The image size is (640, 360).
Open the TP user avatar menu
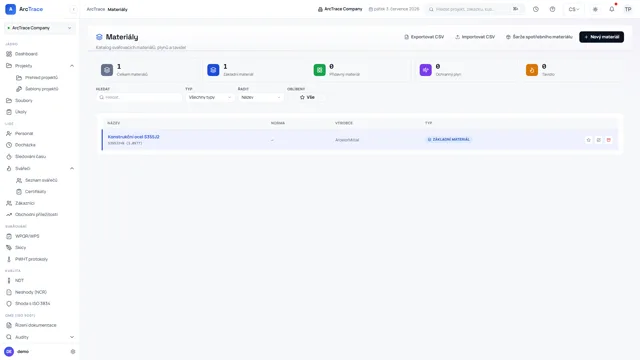click(x=628, y=9)
